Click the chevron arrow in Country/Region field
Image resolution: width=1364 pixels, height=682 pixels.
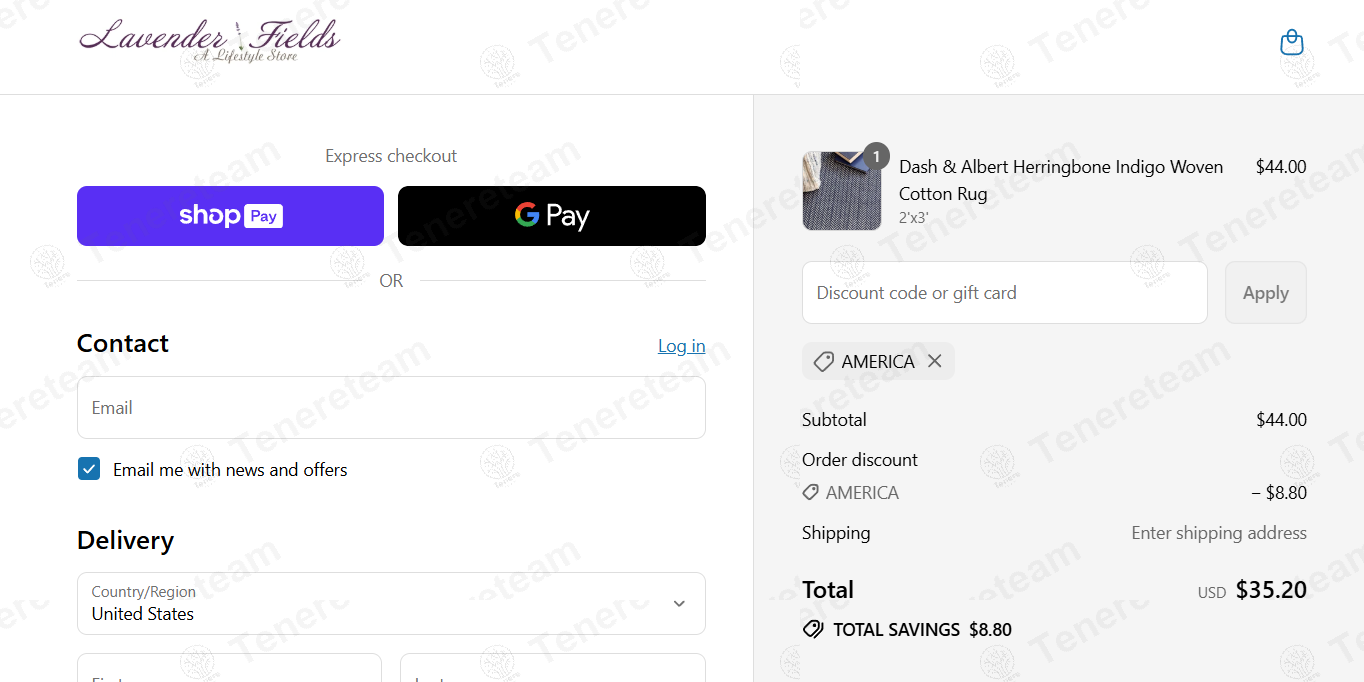[679, 603]
